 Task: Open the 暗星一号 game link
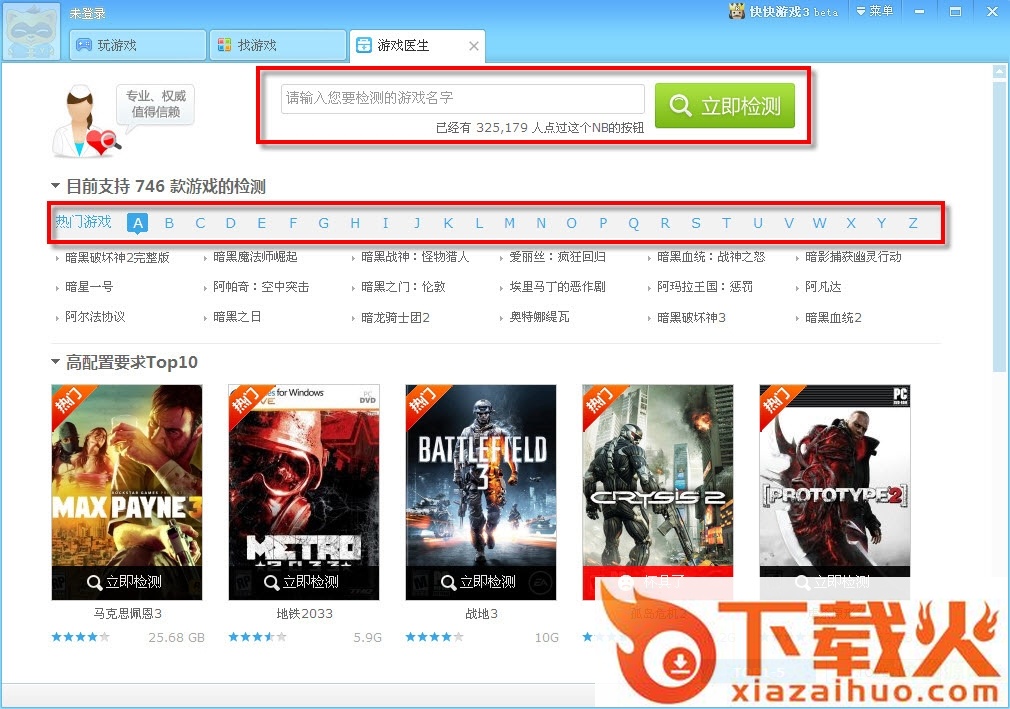(89, 287)
